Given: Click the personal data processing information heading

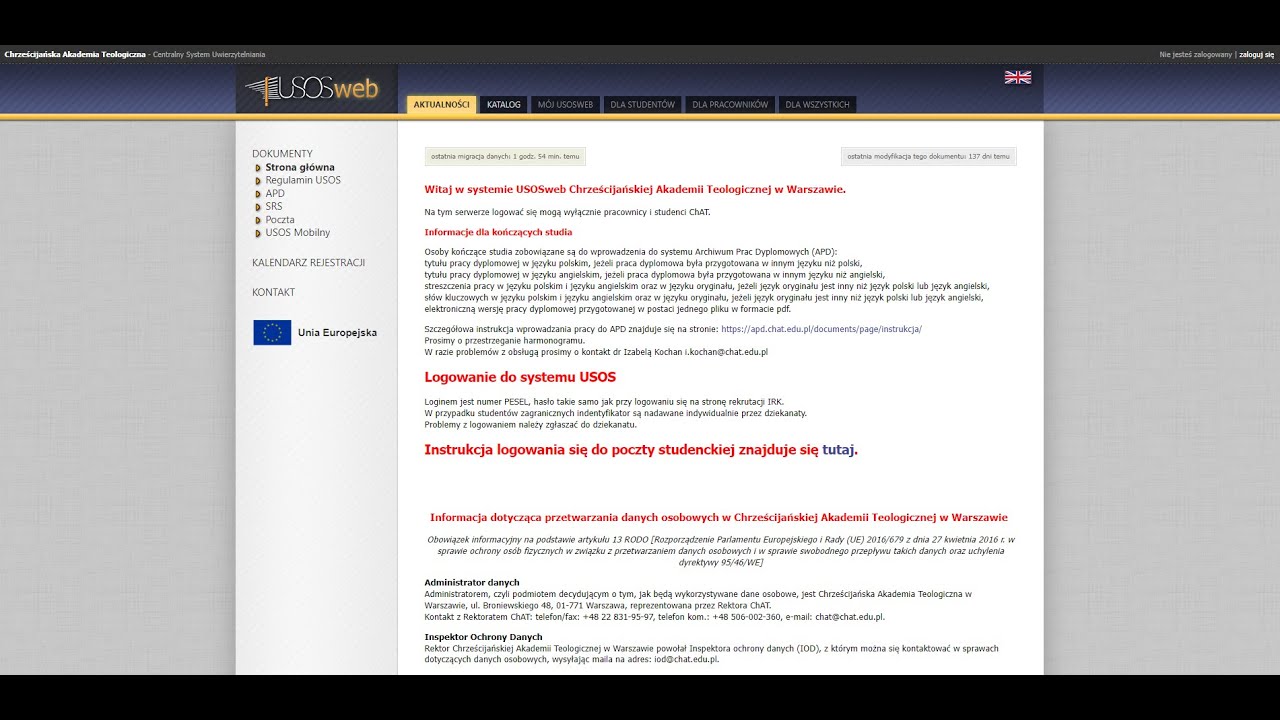Looking at the screenshot, I should click(x=719, y=518).
